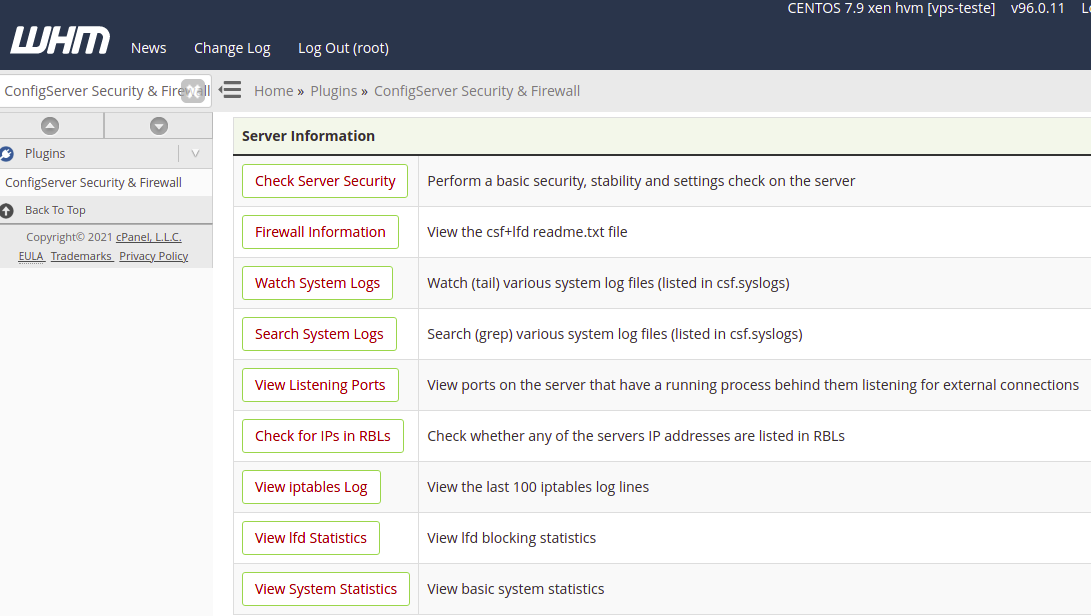Collapse all sidebar sections with up arrow

50,126
